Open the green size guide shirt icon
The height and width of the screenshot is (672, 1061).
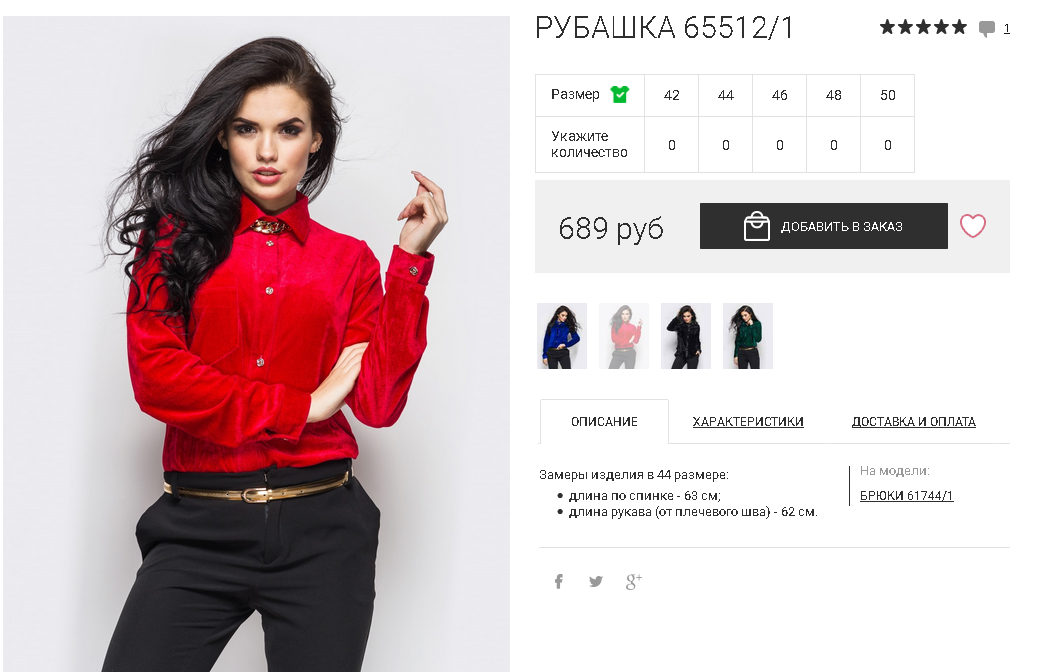pos(620,94)
